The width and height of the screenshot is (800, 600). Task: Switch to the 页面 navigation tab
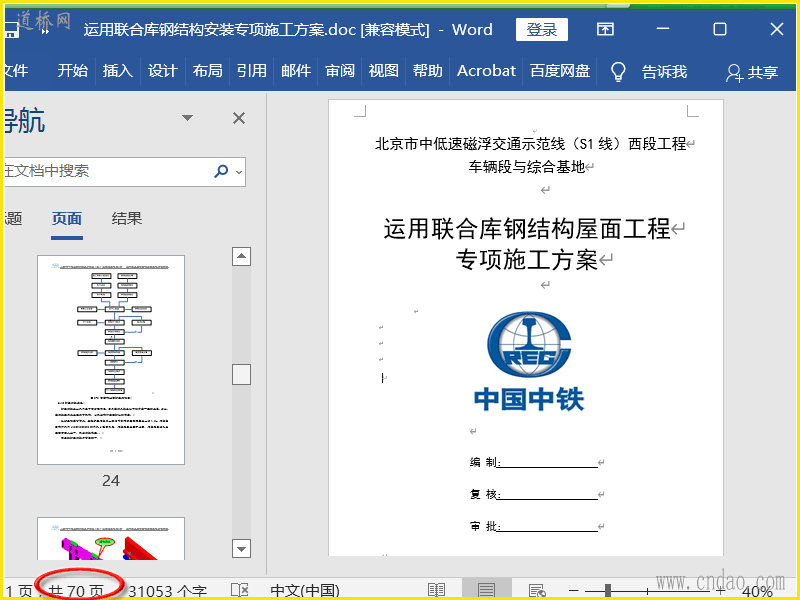click(x=67, y=219)
